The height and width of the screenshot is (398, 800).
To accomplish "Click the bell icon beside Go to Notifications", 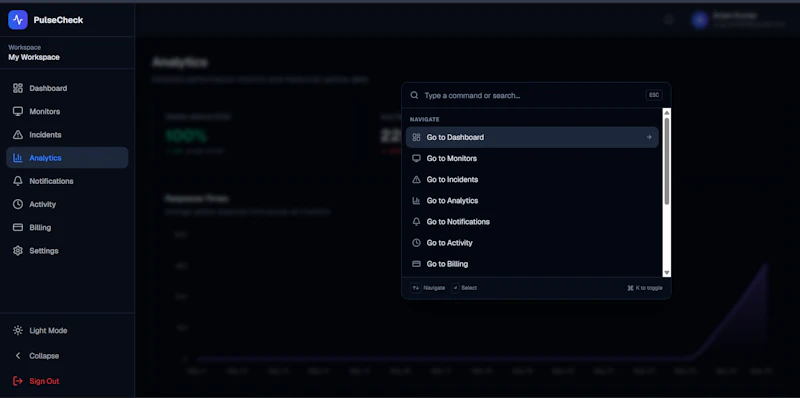I will pyautogui.click(x=416, y=221).
